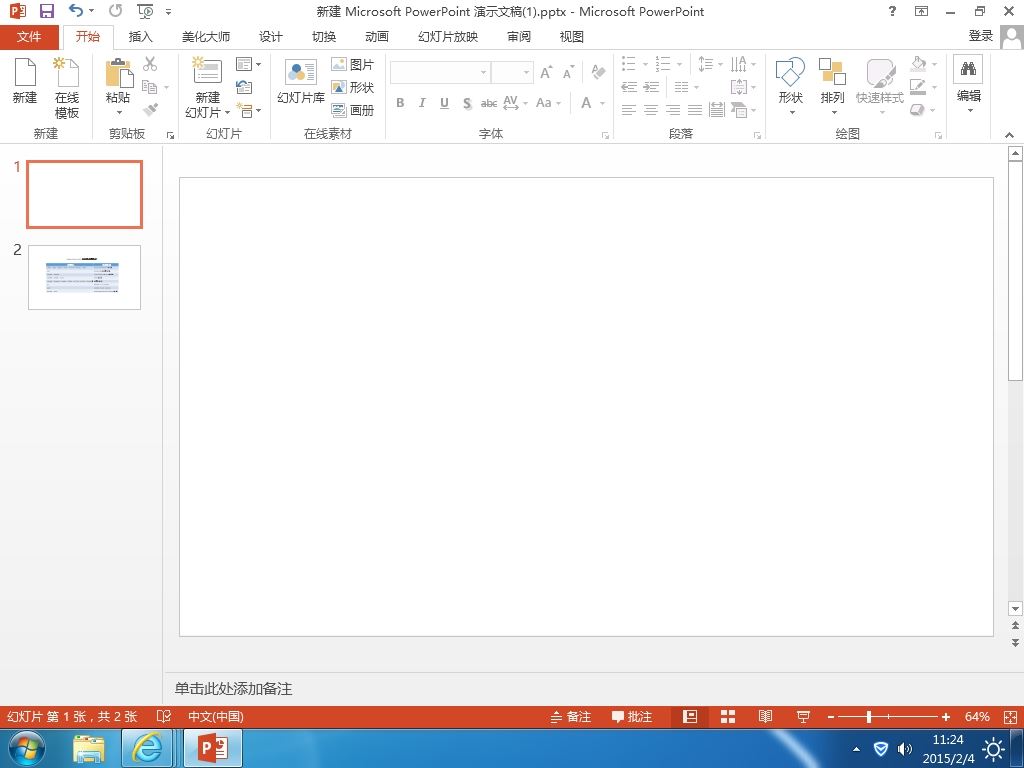The image size is (1024, 768).
Task: Open 幻灯片库 slide library
Action: click(x=300, y=82)
